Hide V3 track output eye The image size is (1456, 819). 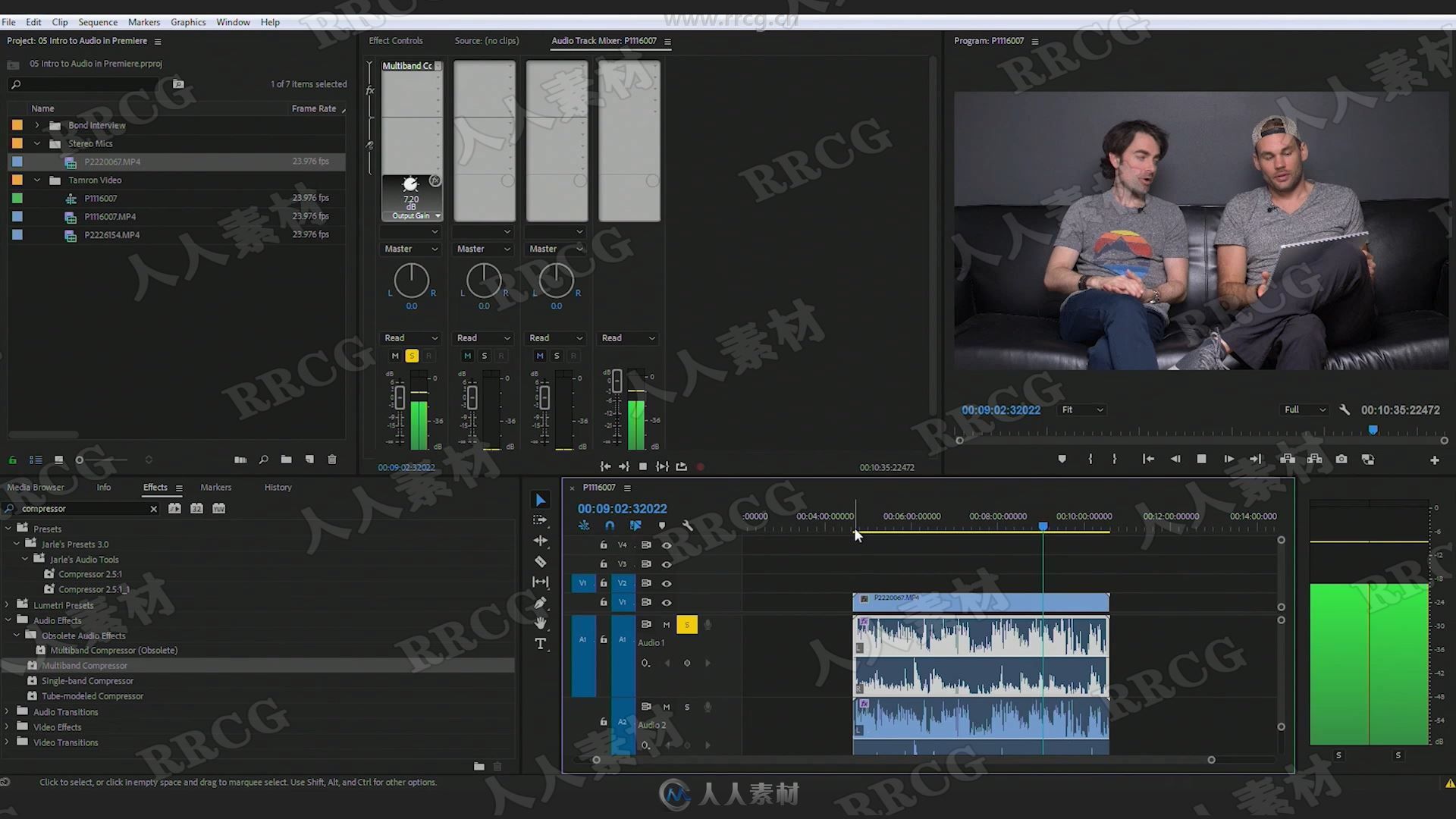pyautogui.click(x=667, y=564)
